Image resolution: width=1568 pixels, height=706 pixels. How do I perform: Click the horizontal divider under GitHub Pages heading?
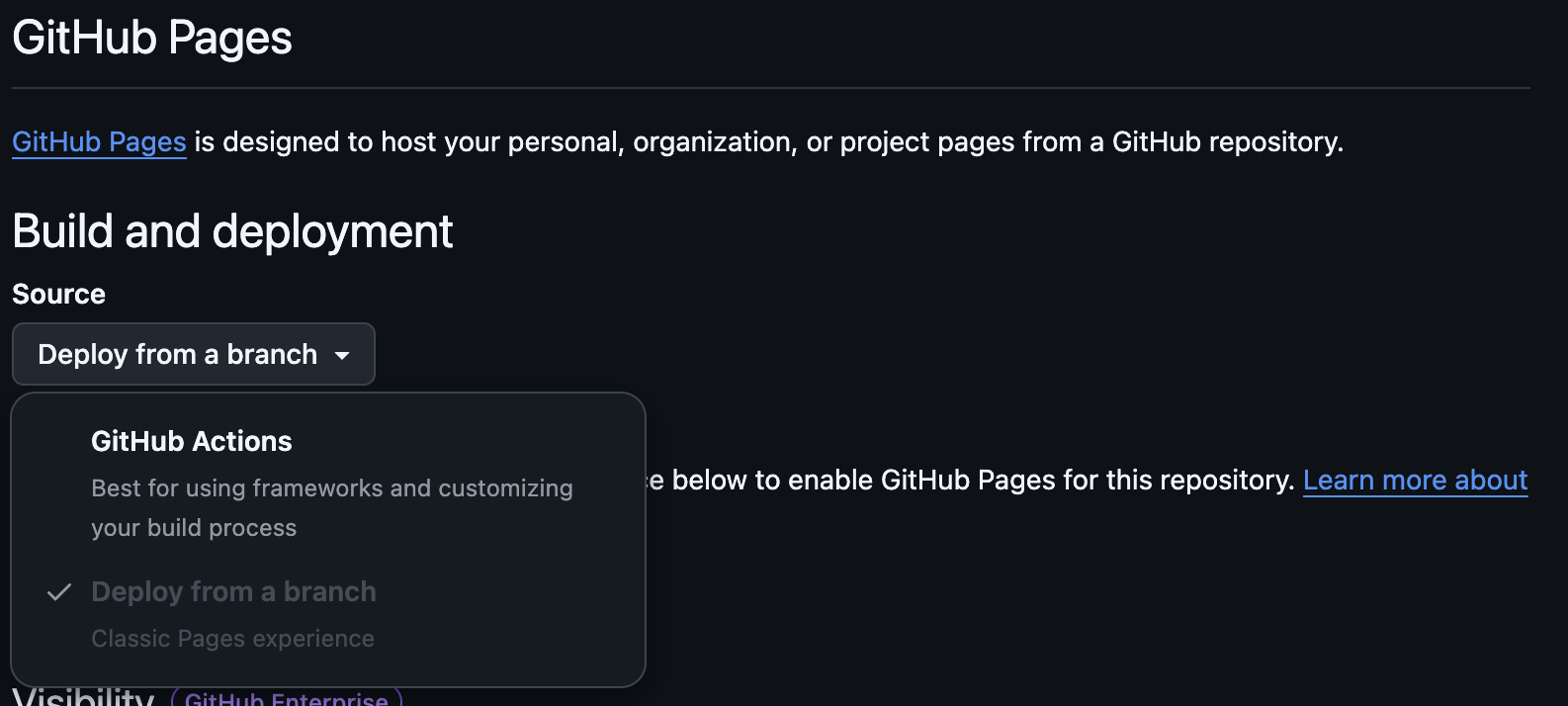[x=771, y=88]
